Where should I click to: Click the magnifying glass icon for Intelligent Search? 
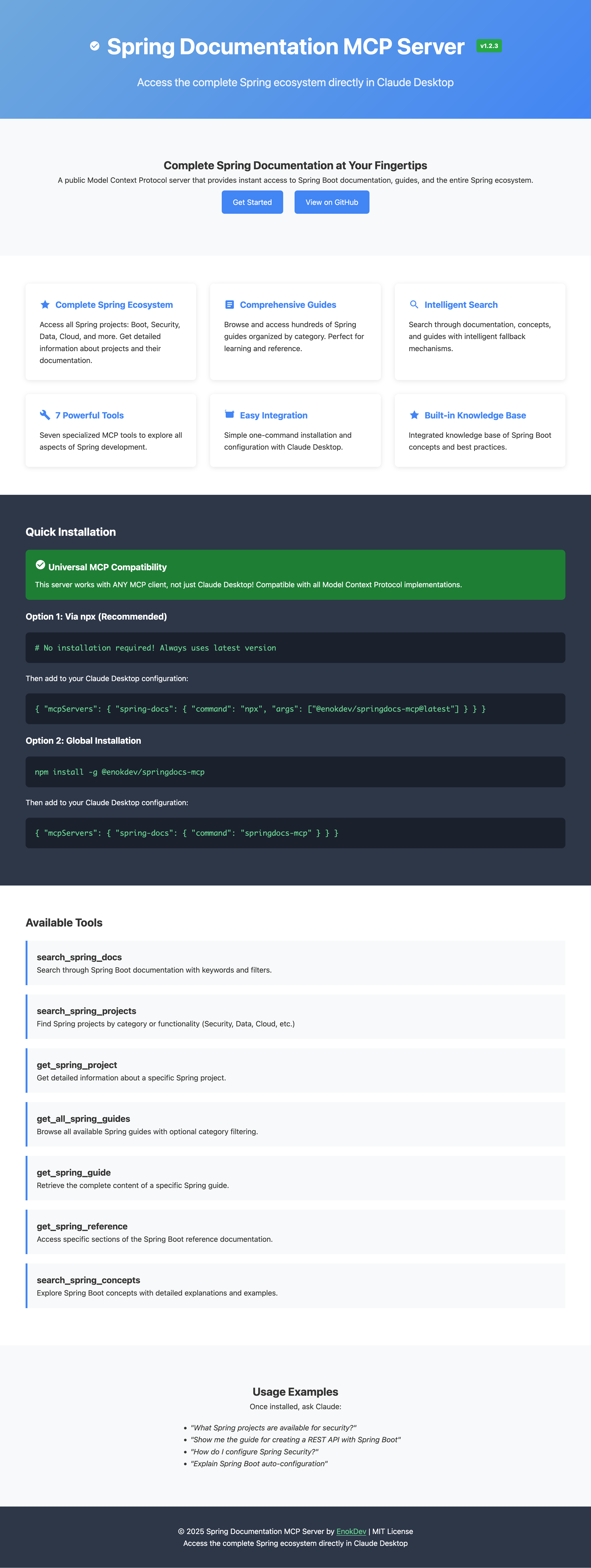(415, 304)
